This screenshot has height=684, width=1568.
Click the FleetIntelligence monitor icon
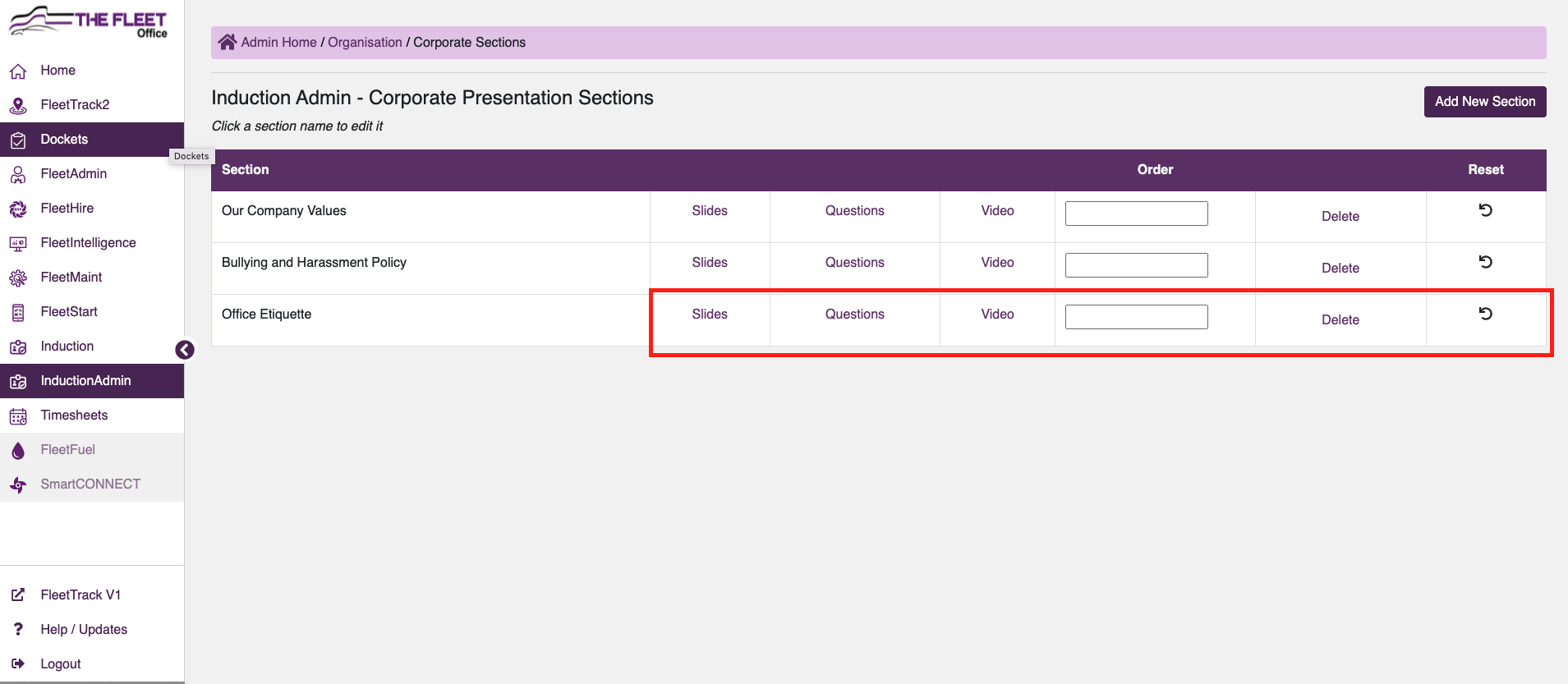(18, 244)
